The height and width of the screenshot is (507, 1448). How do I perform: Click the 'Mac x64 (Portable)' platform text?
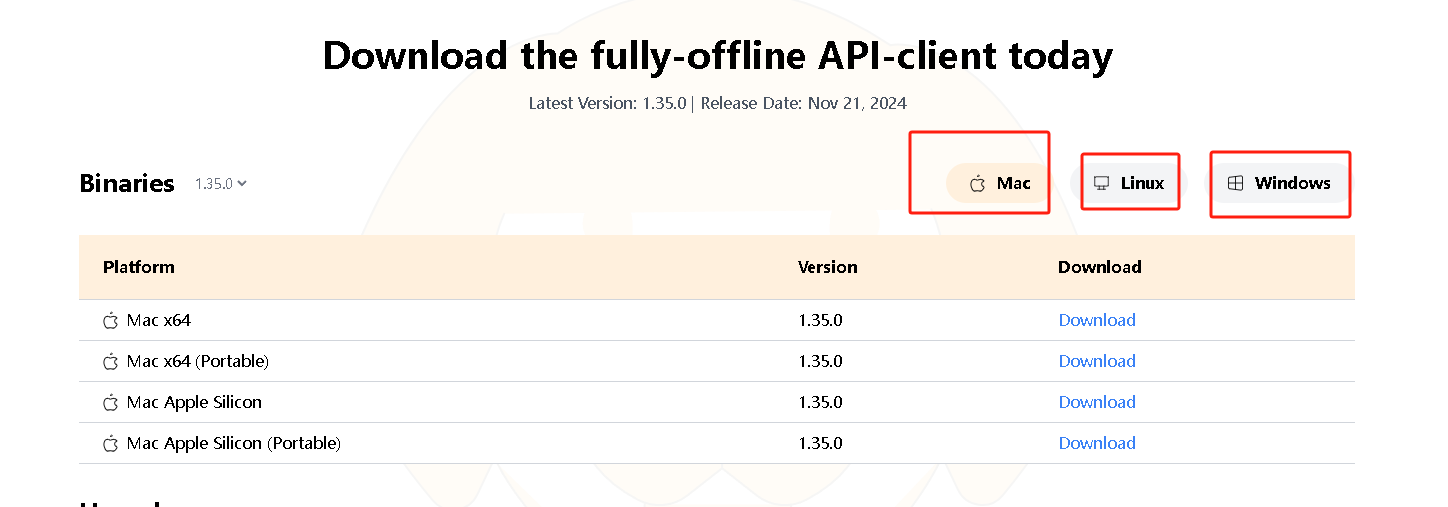(198, 362)
